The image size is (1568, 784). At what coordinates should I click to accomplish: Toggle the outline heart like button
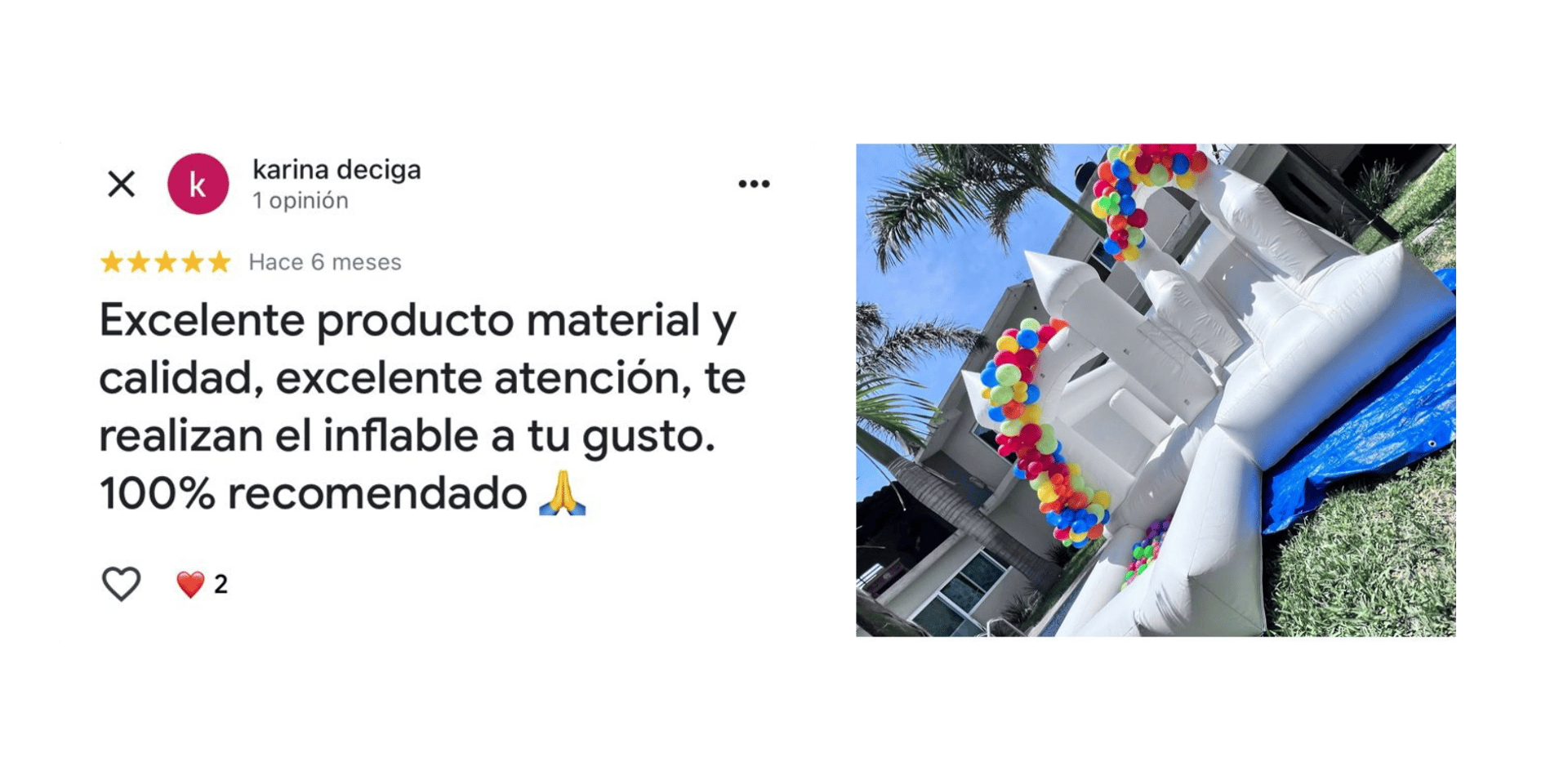[121, 584]
